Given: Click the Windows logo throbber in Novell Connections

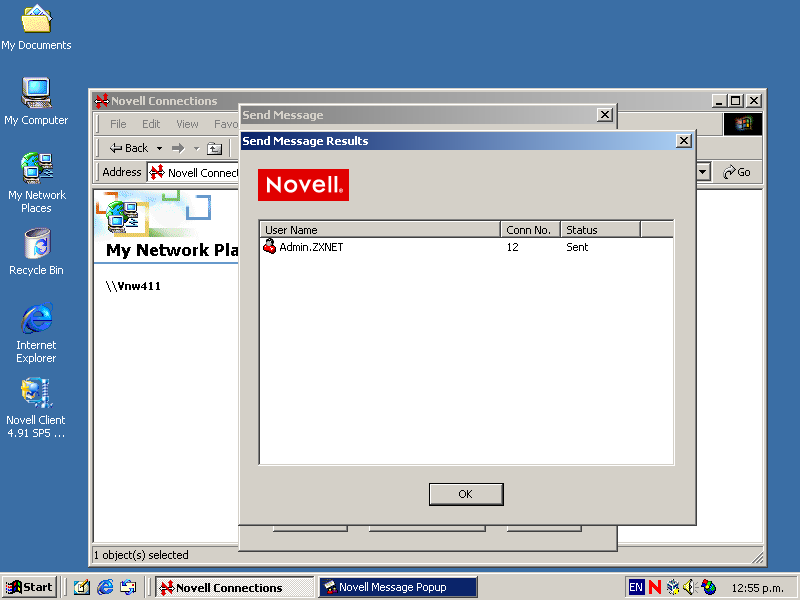Looking at the screenshot, I should [743, 124].
